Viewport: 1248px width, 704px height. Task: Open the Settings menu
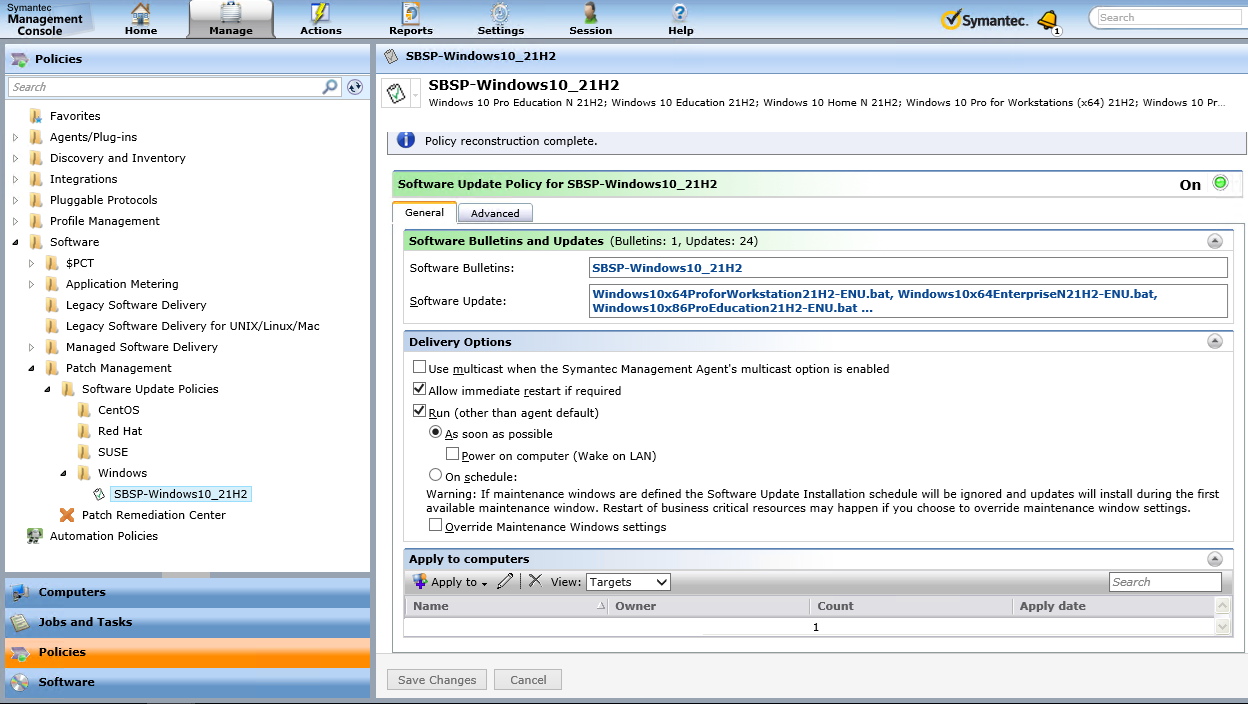(x=501, y=19)
